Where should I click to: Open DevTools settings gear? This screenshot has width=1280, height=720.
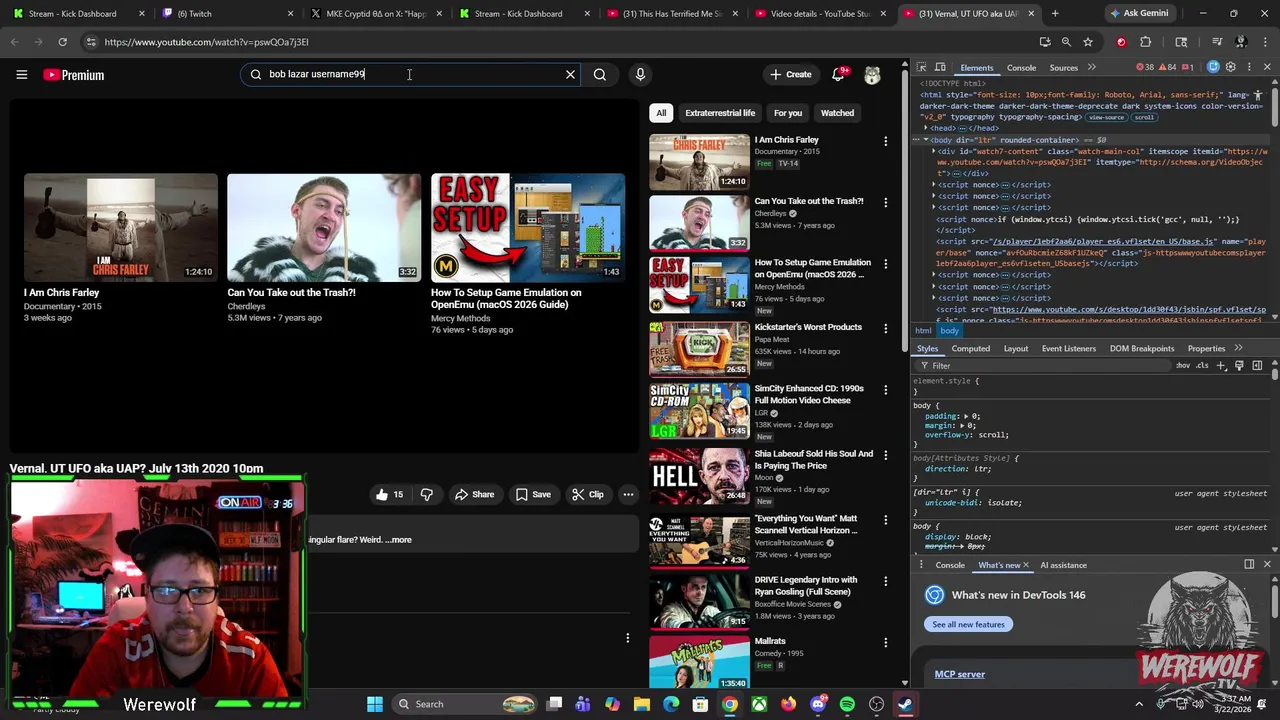[x=1231, y=67]
